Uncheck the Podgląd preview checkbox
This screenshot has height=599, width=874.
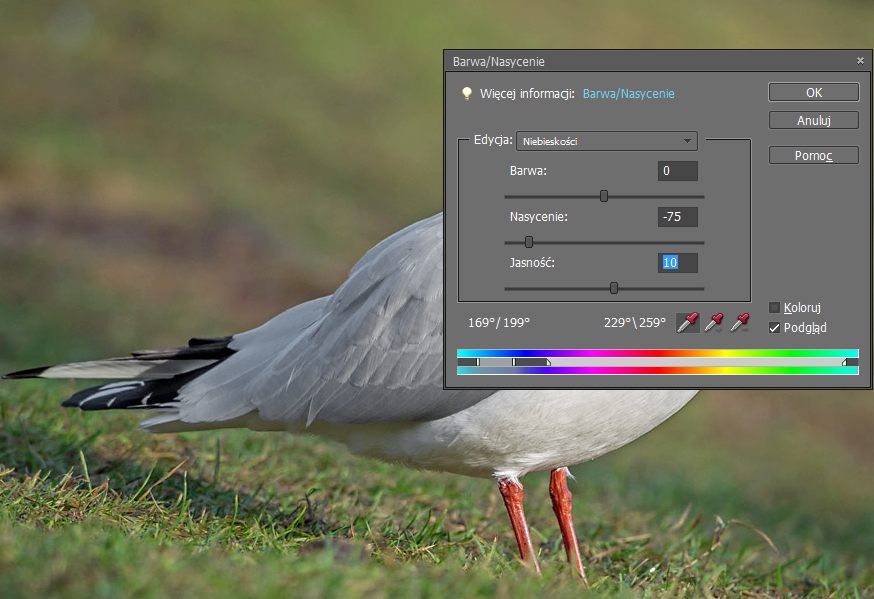point(774,328)
